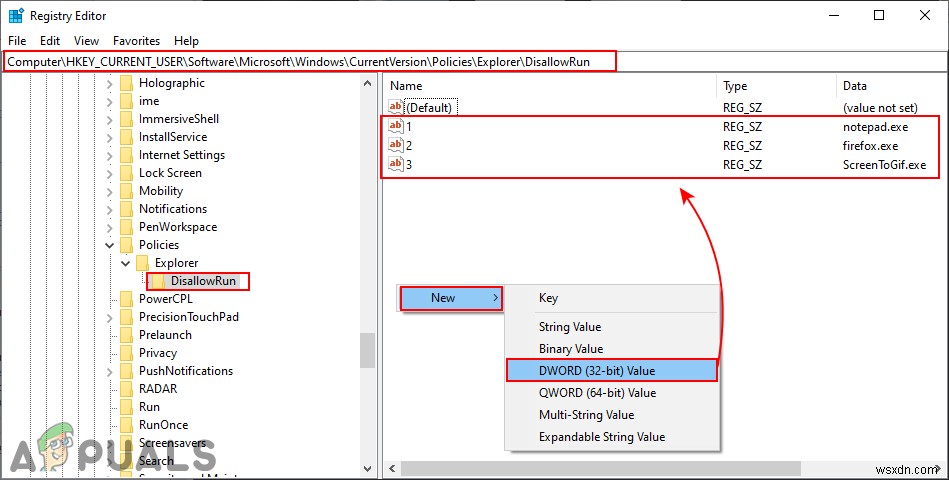Click the Data column header

(892, 86)
